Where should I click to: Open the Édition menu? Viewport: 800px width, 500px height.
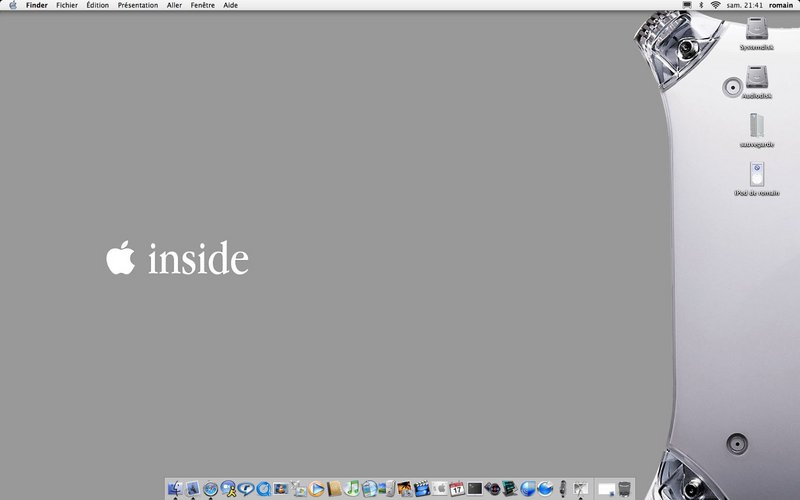(x=98, y=5)
